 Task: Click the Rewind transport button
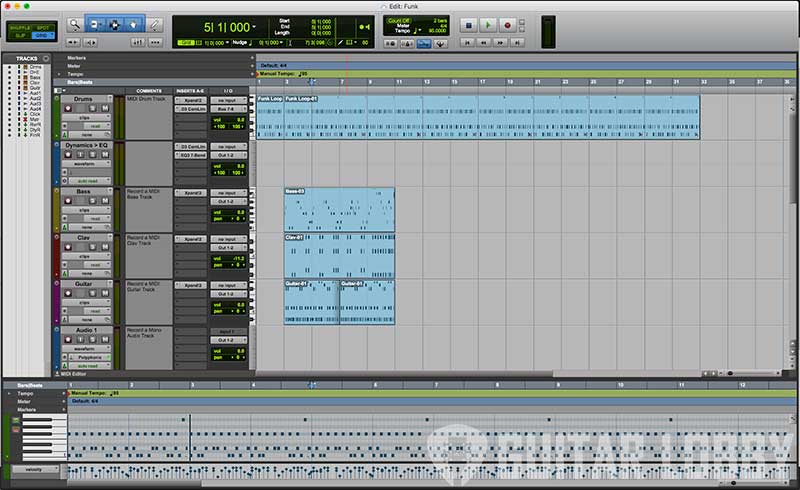pos(483,43)
